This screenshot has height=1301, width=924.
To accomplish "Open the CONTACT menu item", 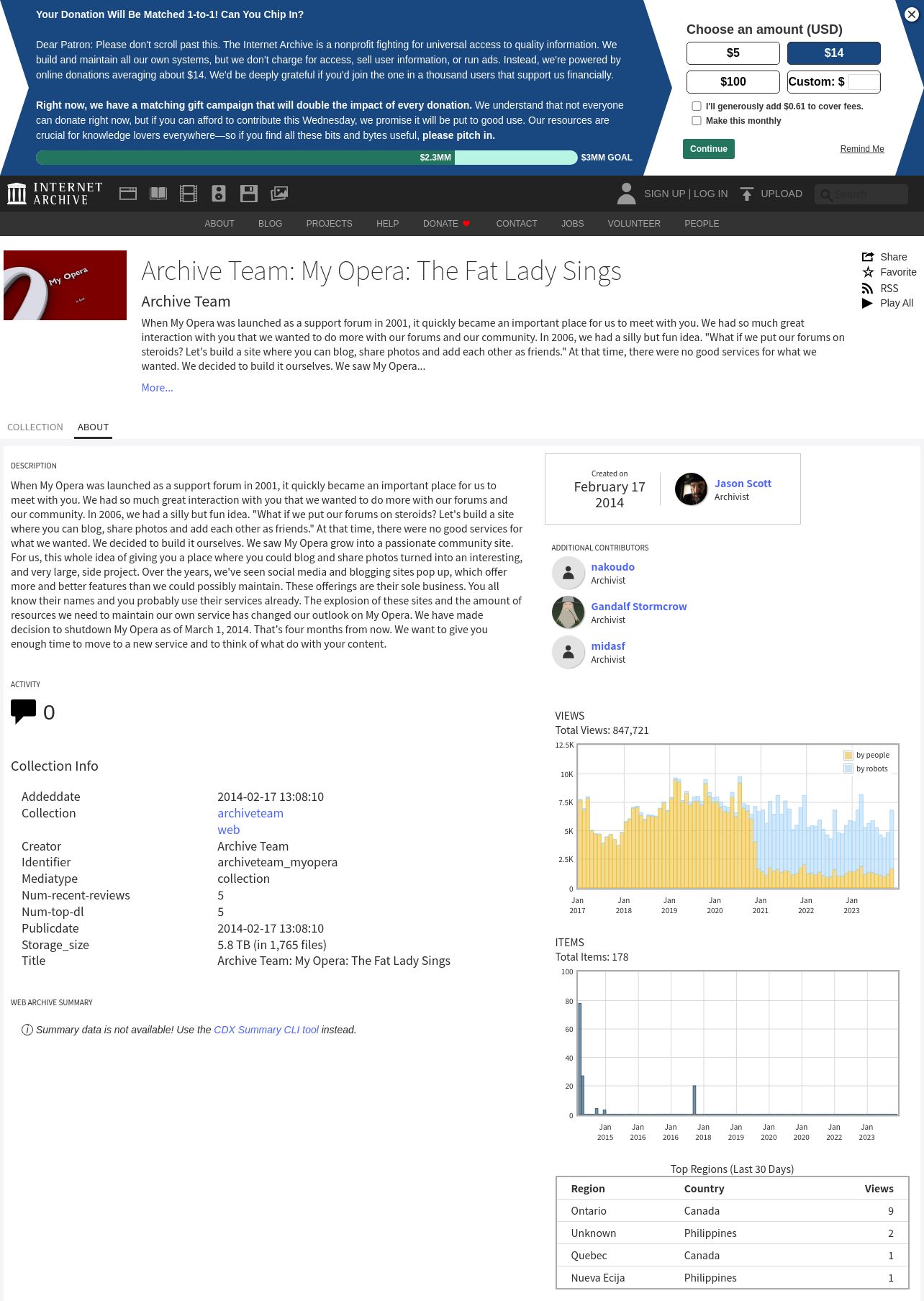I will point(517,224).
